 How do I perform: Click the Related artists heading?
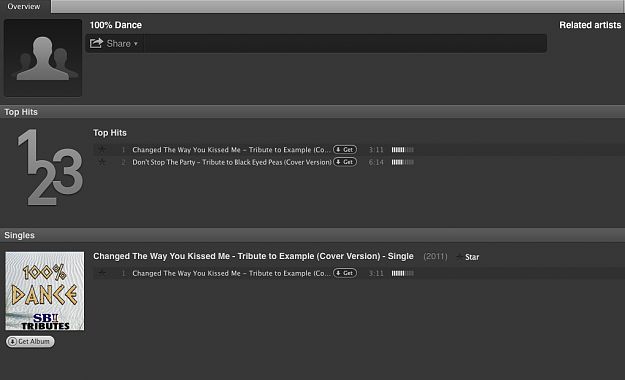(590, 25)
